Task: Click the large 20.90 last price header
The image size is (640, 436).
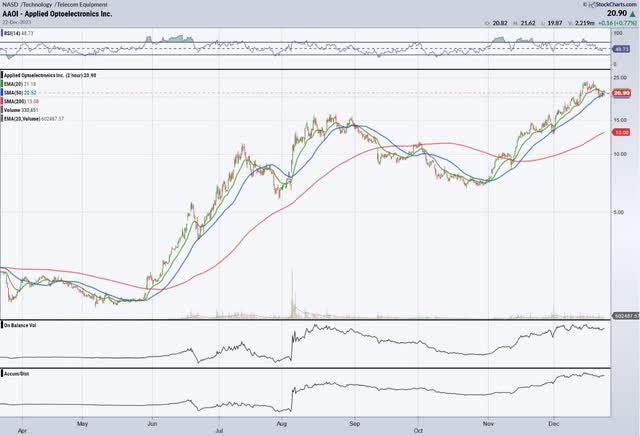Action: tap(617, 13)
